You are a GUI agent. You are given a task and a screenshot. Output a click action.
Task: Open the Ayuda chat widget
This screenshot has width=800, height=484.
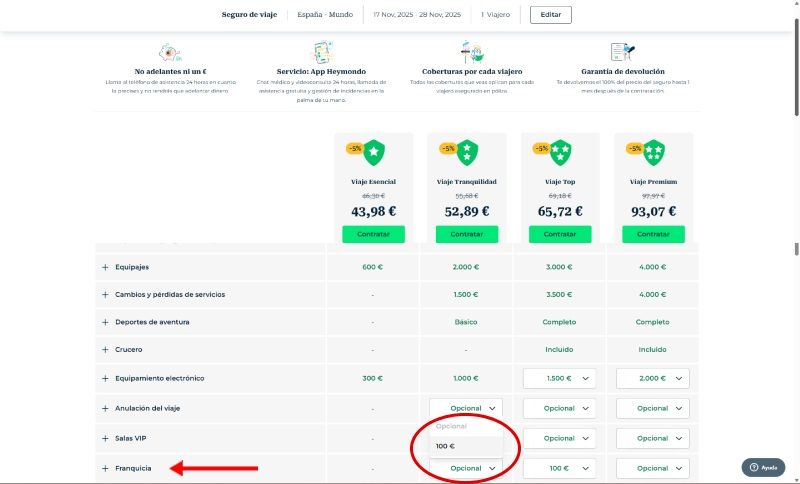coord(763,467)
